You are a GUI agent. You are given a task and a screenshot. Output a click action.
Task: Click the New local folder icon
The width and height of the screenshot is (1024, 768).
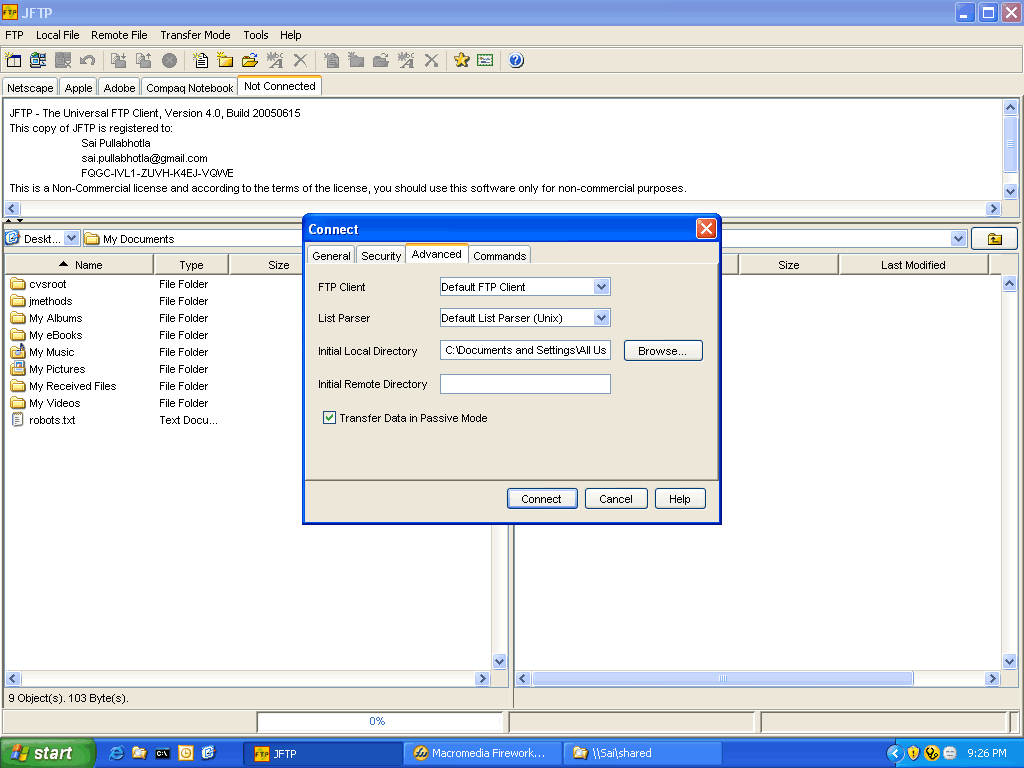pyautogui.click(x=225, y=61)
